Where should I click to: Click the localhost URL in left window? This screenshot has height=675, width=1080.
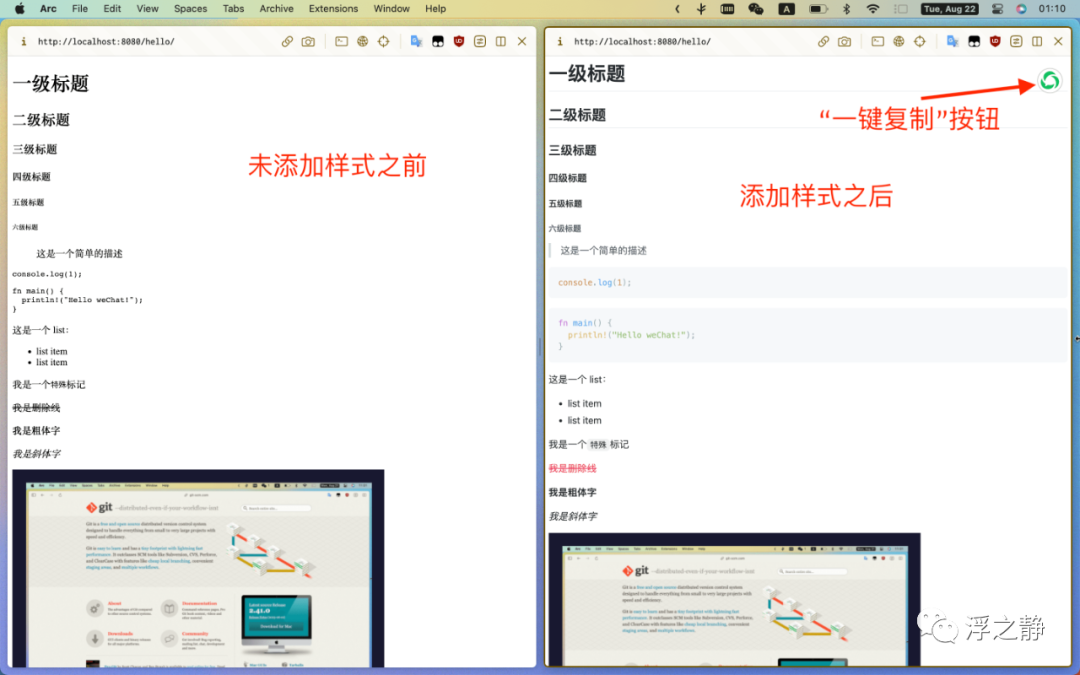[106, 41]
